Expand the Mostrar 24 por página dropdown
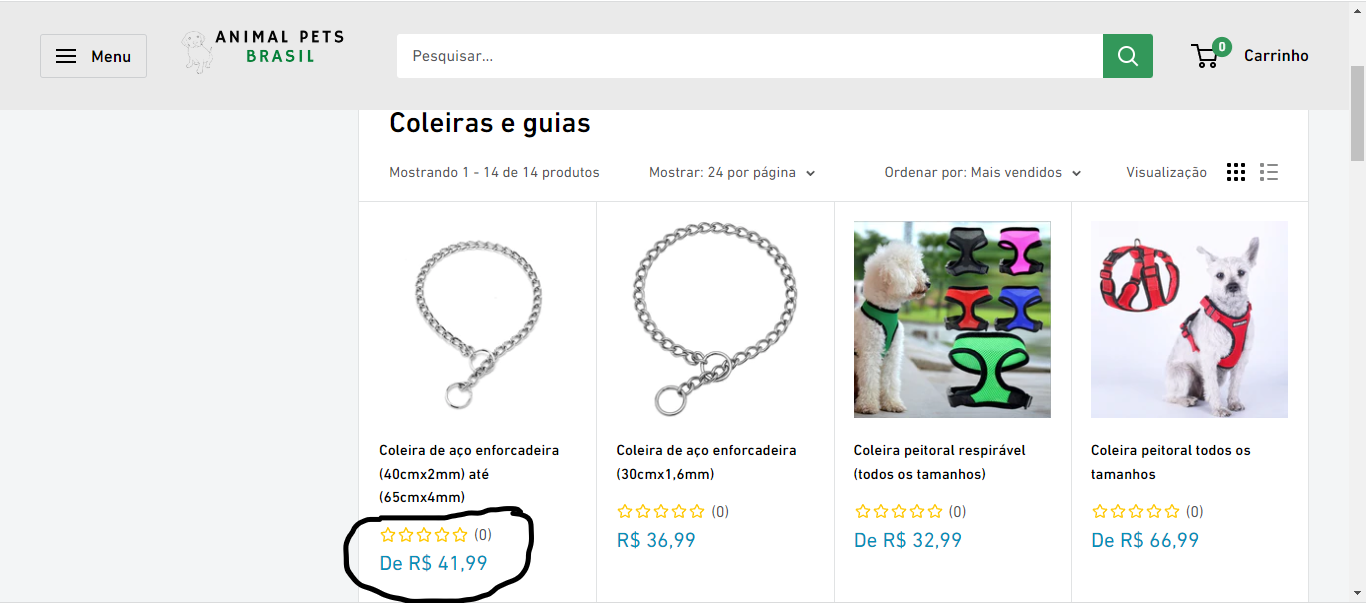1366x603 pixels. pos(732,173)
